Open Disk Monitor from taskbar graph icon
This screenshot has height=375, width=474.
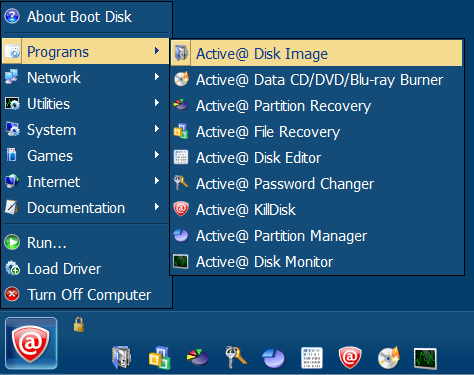[x=425, y=359]
